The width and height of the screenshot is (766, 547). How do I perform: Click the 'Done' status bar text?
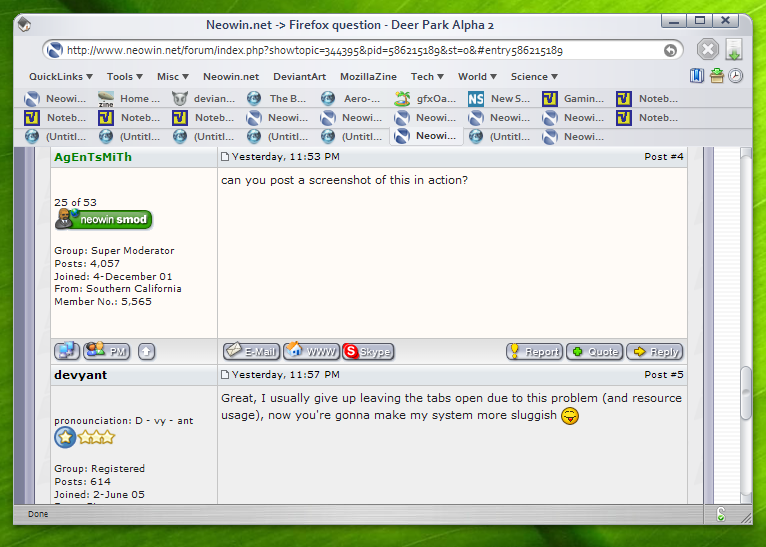38,514
